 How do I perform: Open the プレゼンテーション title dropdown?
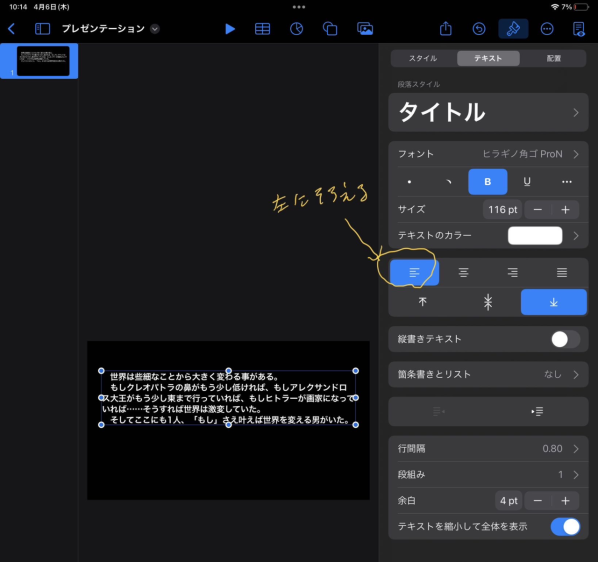coord(154,29)
